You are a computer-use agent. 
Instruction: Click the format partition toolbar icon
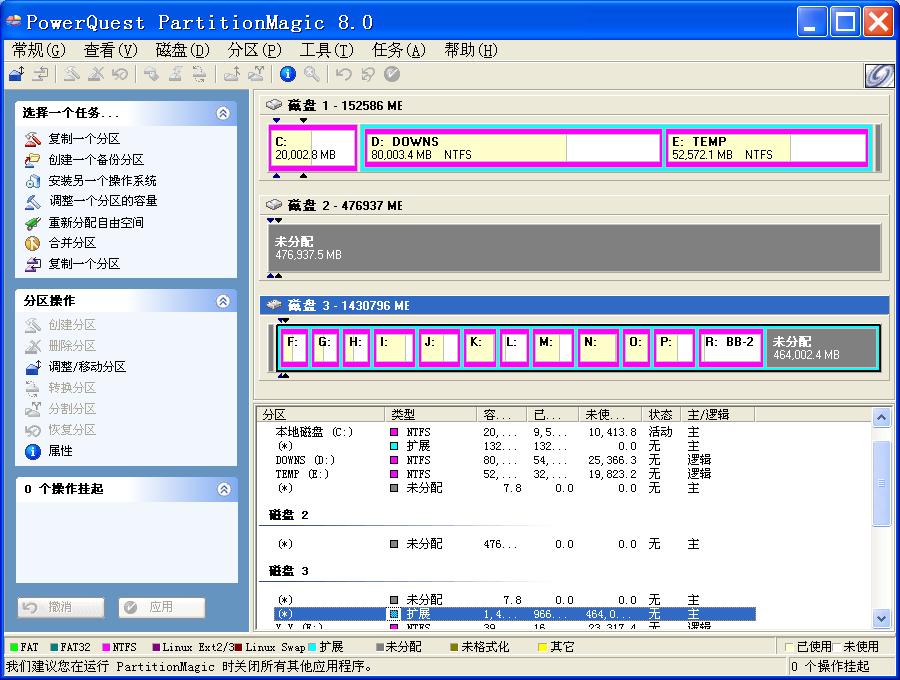[x=176, y=74]
